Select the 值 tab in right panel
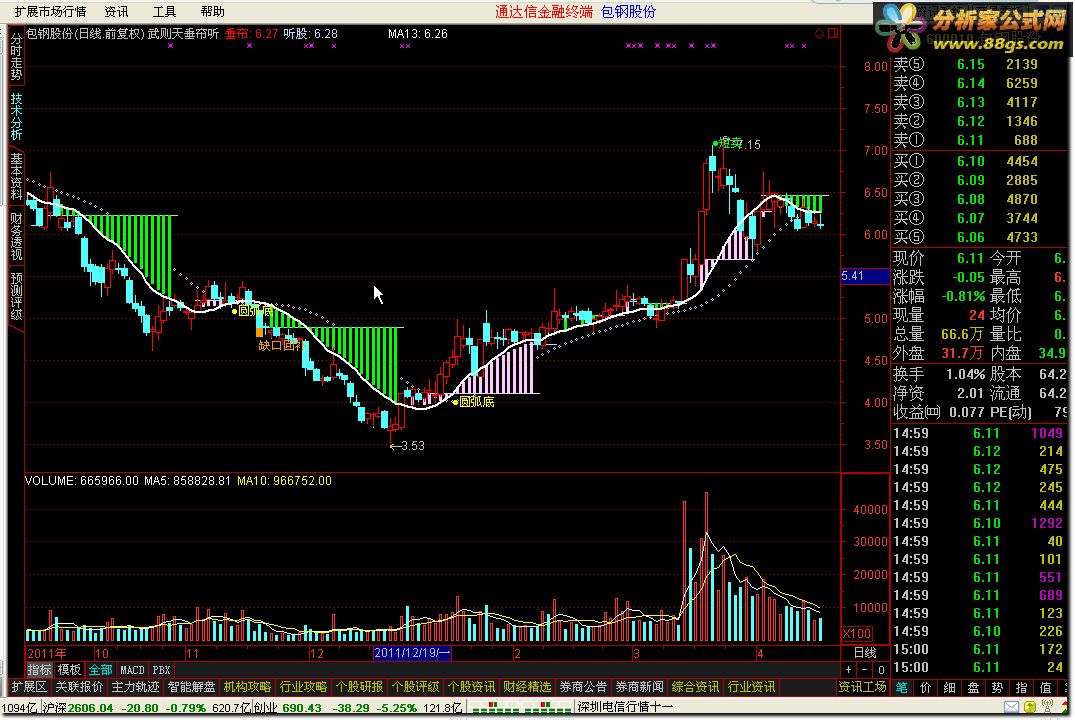Viewport: 1075px width, 720px height. click(x=1046, y=687)
